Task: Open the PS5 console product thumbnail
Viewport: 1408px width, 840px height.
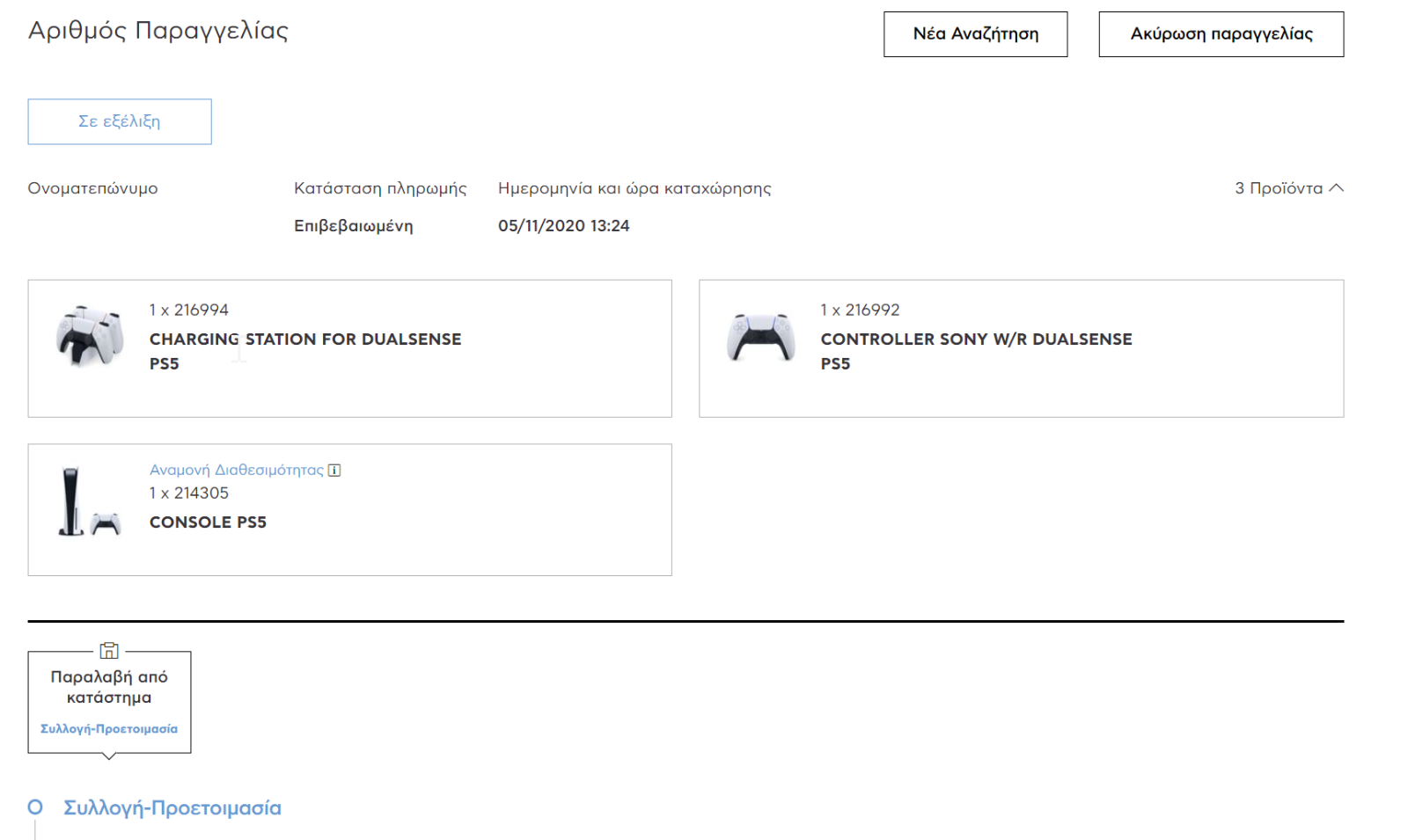Action: click(x=89, y=502)
